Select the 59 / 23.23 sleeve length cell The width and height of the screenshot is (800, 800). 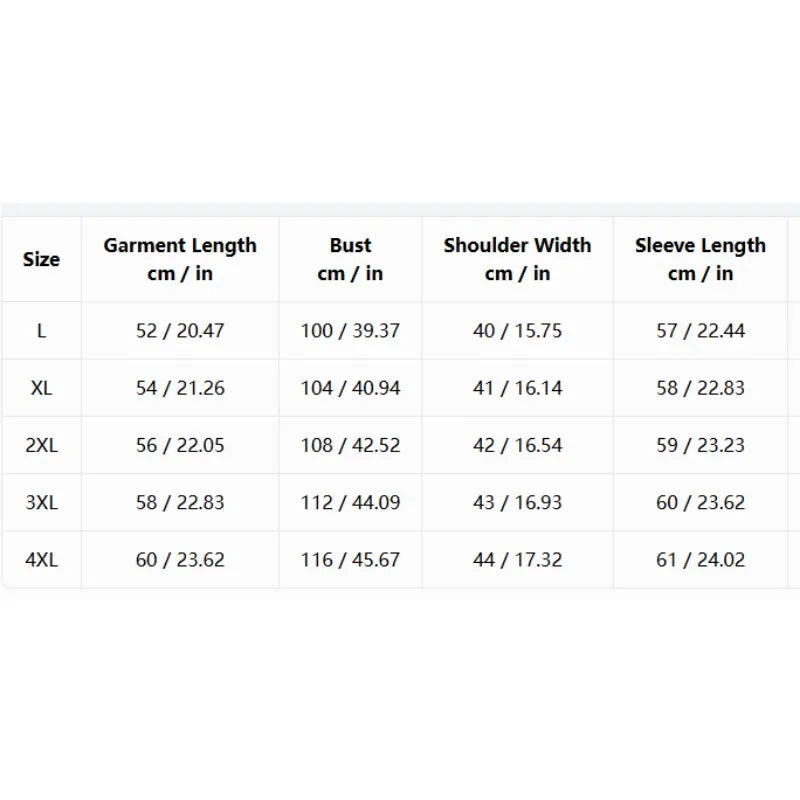click(x=701, y=445)
